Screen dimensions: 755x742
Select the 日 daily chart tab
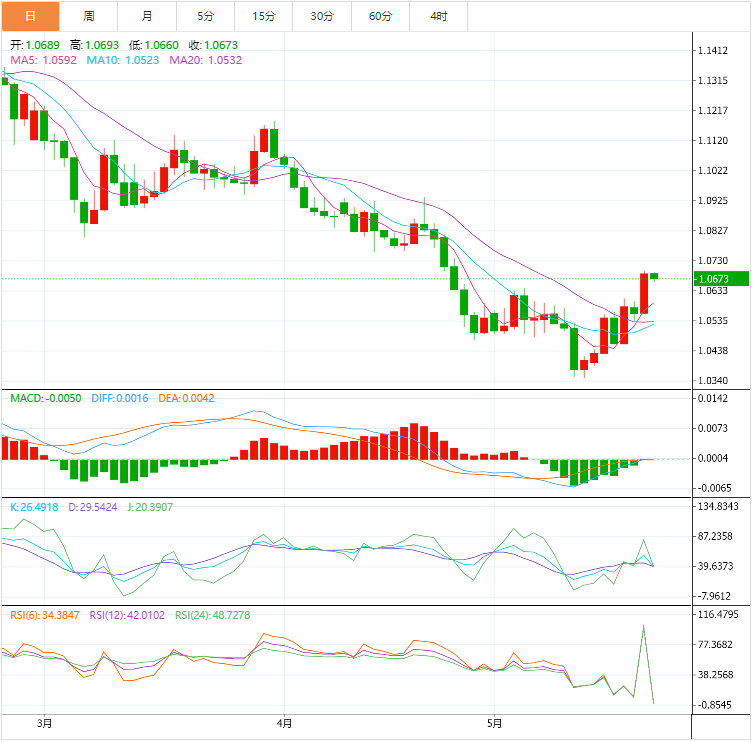30,16
